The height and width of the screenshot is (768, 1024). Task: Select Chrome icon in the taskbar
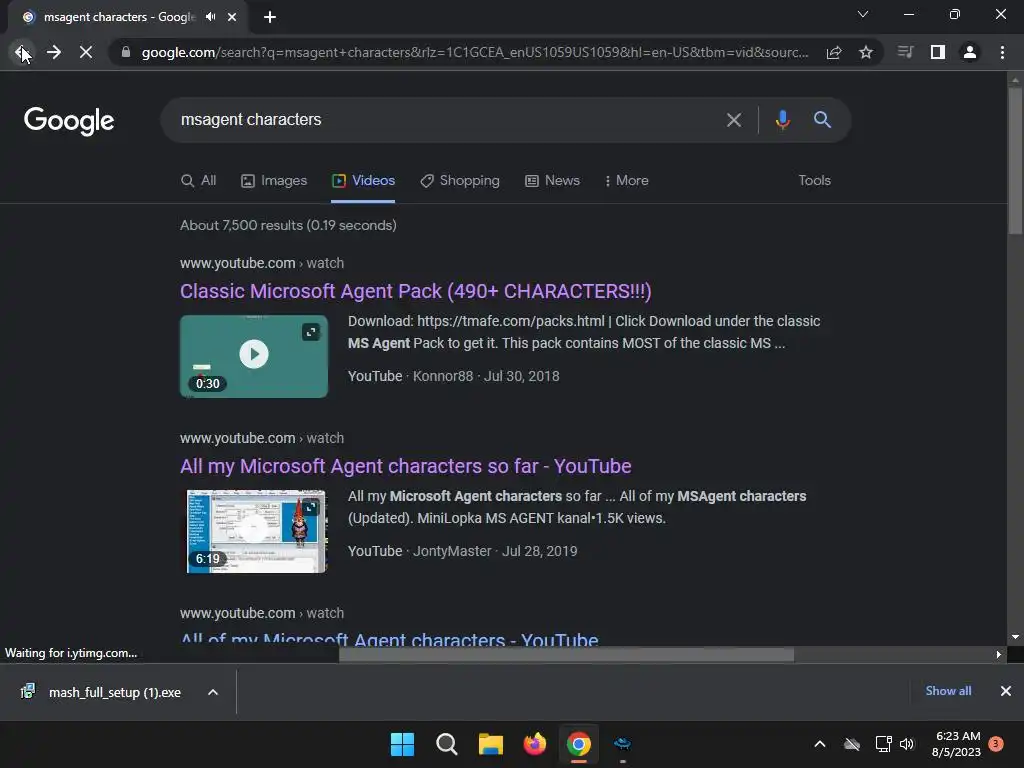coord(579,744)
